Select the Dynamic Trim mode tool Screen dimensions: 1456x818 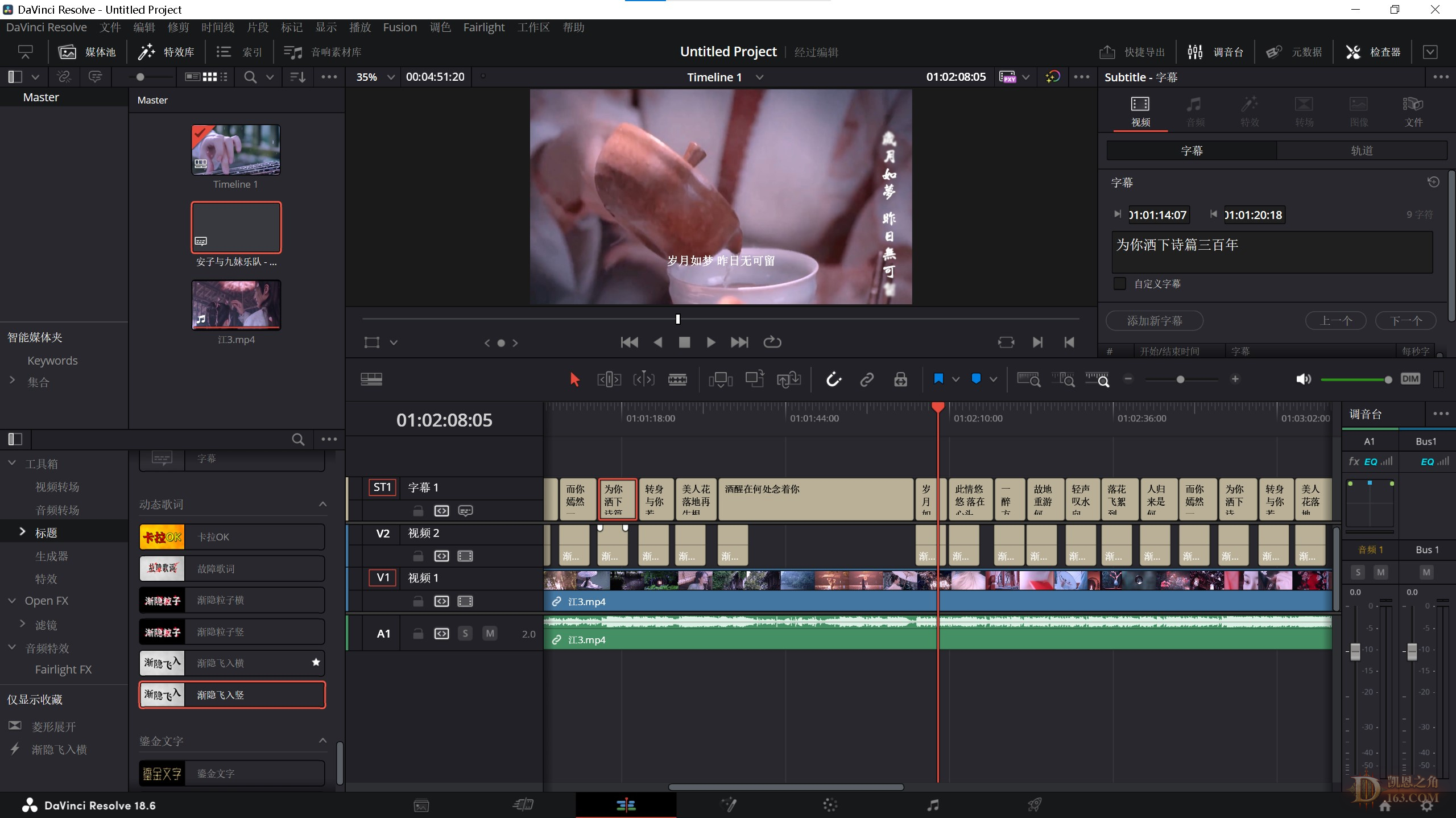click(x=643, y=379)
